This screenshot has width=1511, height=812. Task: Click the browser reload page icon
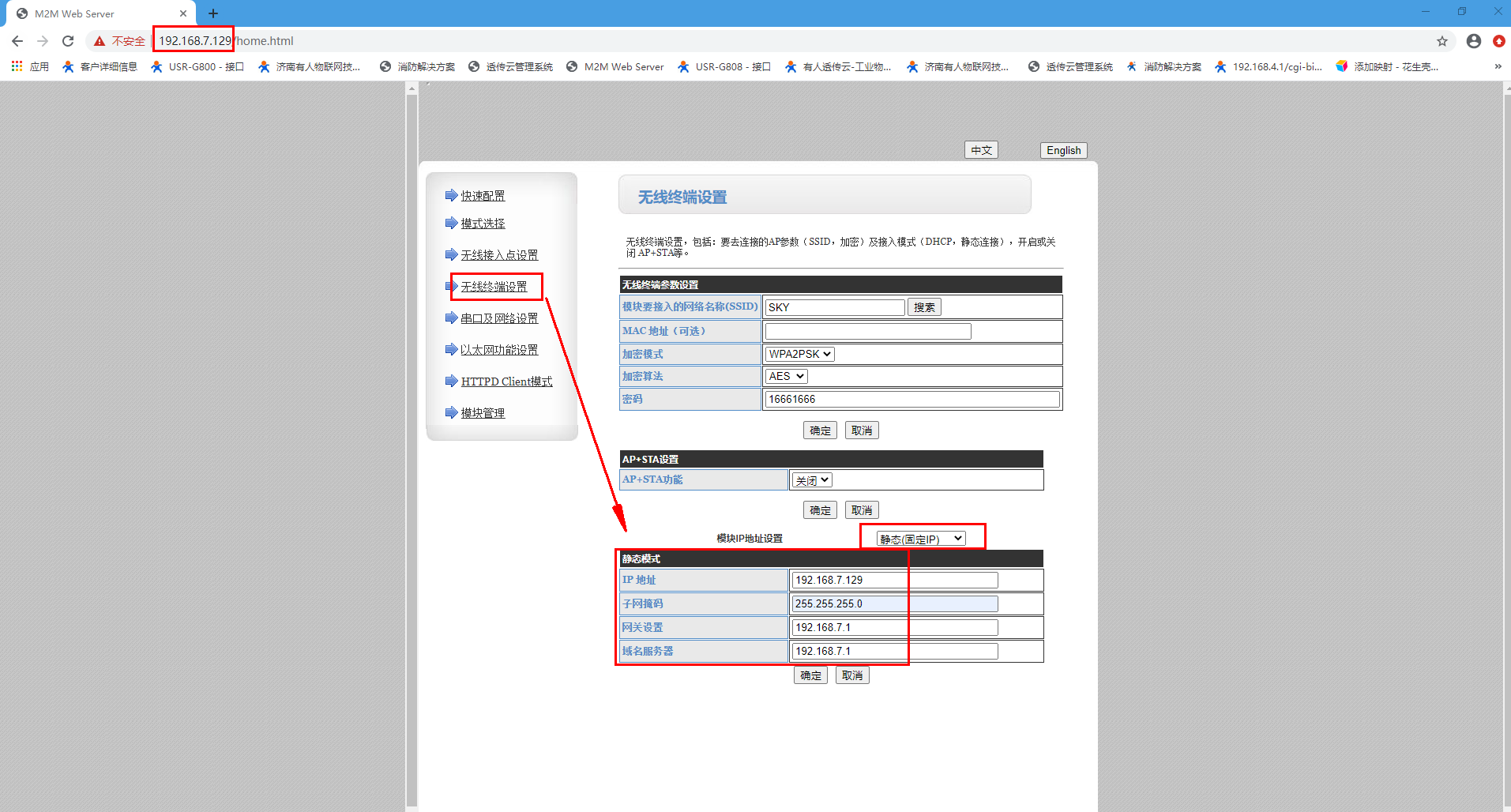click(x=68, y=41)
